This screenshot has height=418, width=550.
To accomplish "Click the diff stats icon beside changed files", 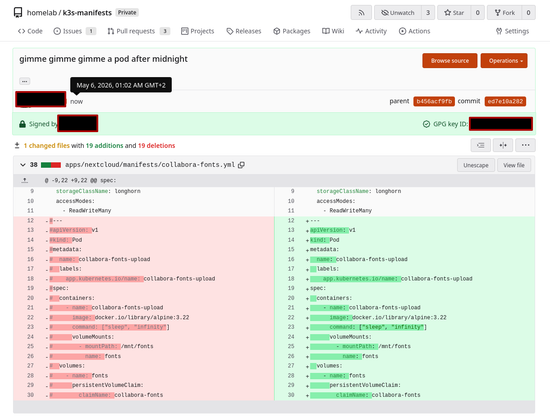I will pyautogui.click(x=17, y=146).
